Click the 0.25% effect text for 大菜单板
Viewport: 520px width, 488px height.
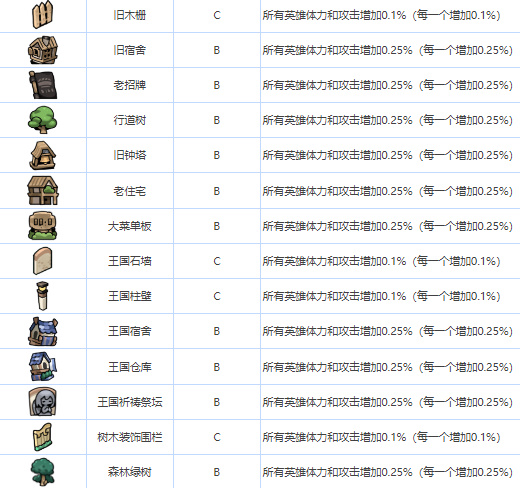point(387,226)
